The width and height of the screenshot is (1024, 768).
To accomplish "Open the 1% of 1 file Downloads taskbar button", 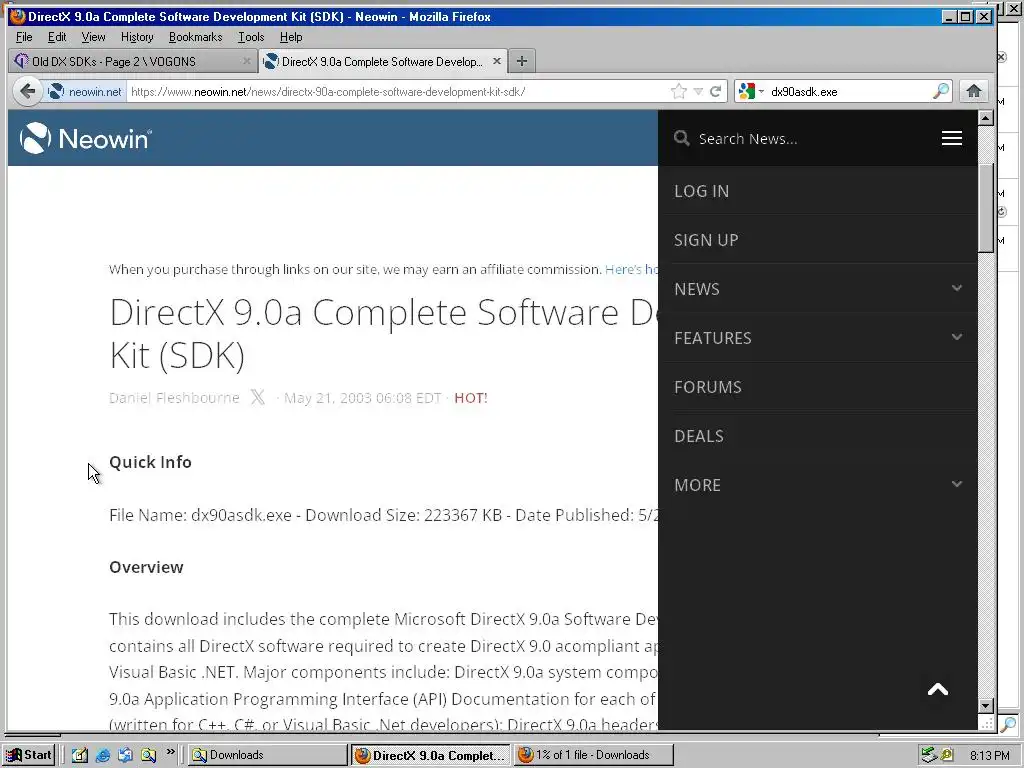I will [x=593, y=755].
